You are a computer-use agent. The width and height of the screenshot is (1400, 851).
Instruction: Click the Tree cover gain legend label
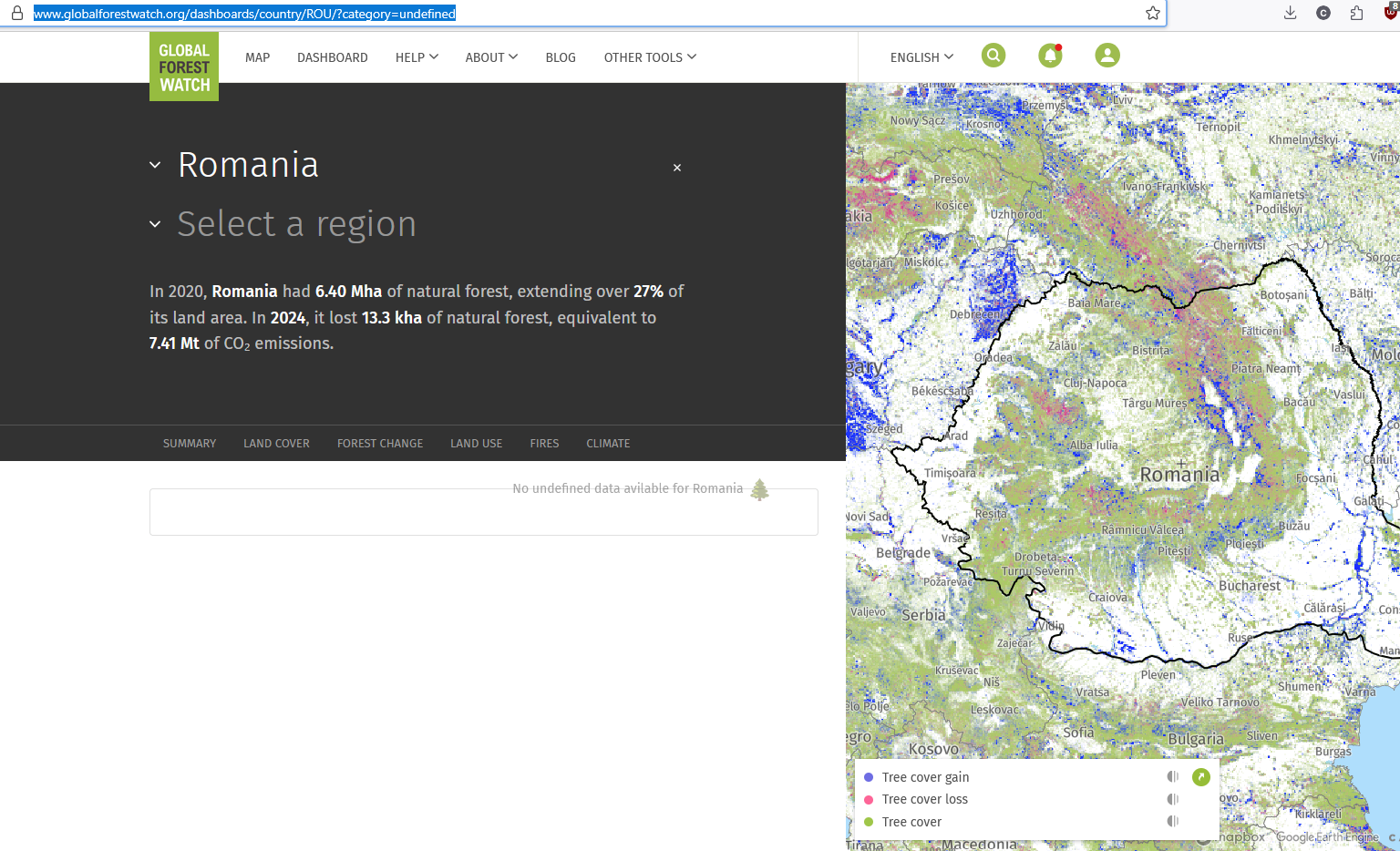coord(925,777)
